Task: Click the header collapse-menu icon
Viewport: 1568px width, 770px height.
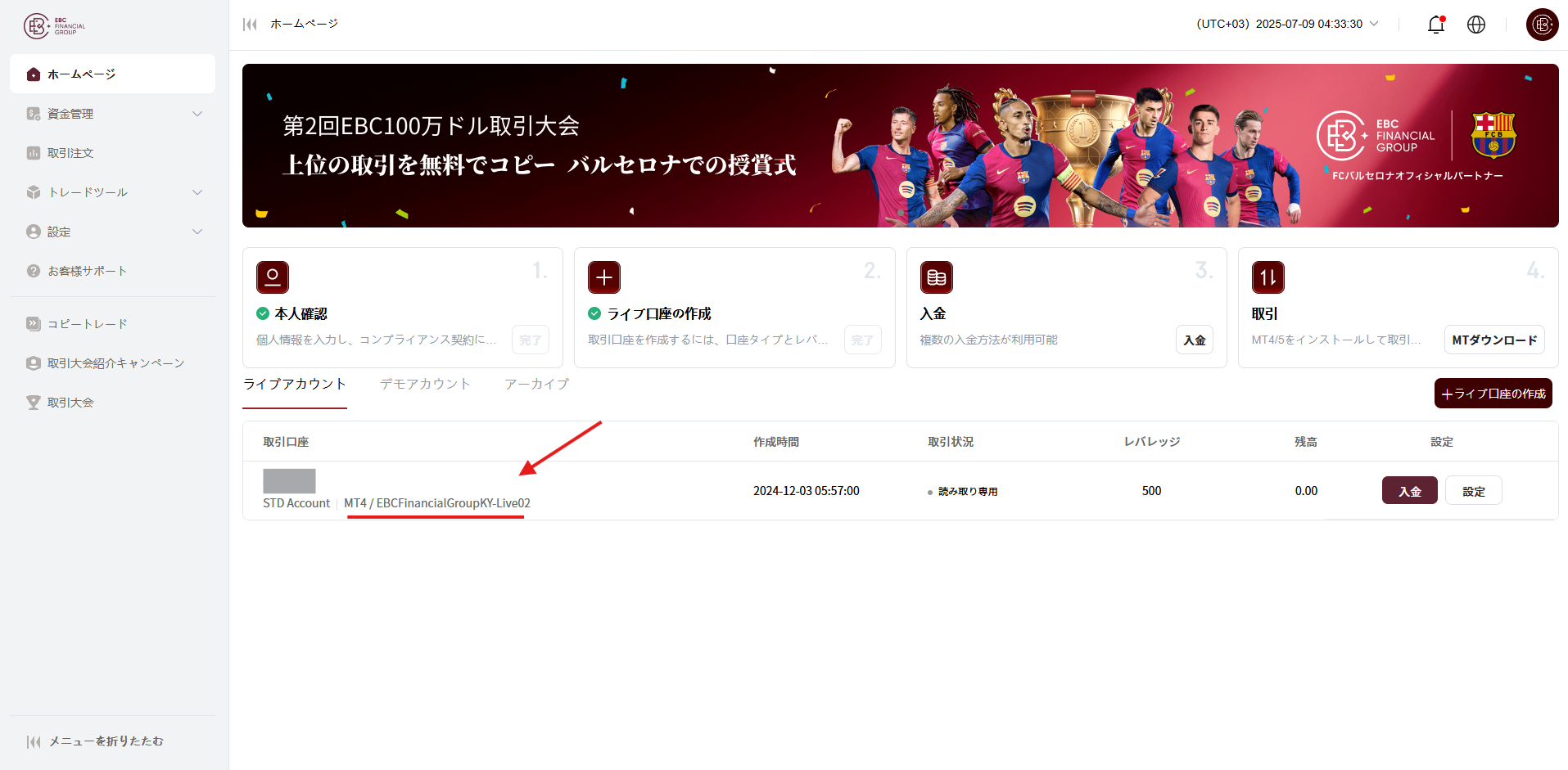Action: [x=250, y=25]
